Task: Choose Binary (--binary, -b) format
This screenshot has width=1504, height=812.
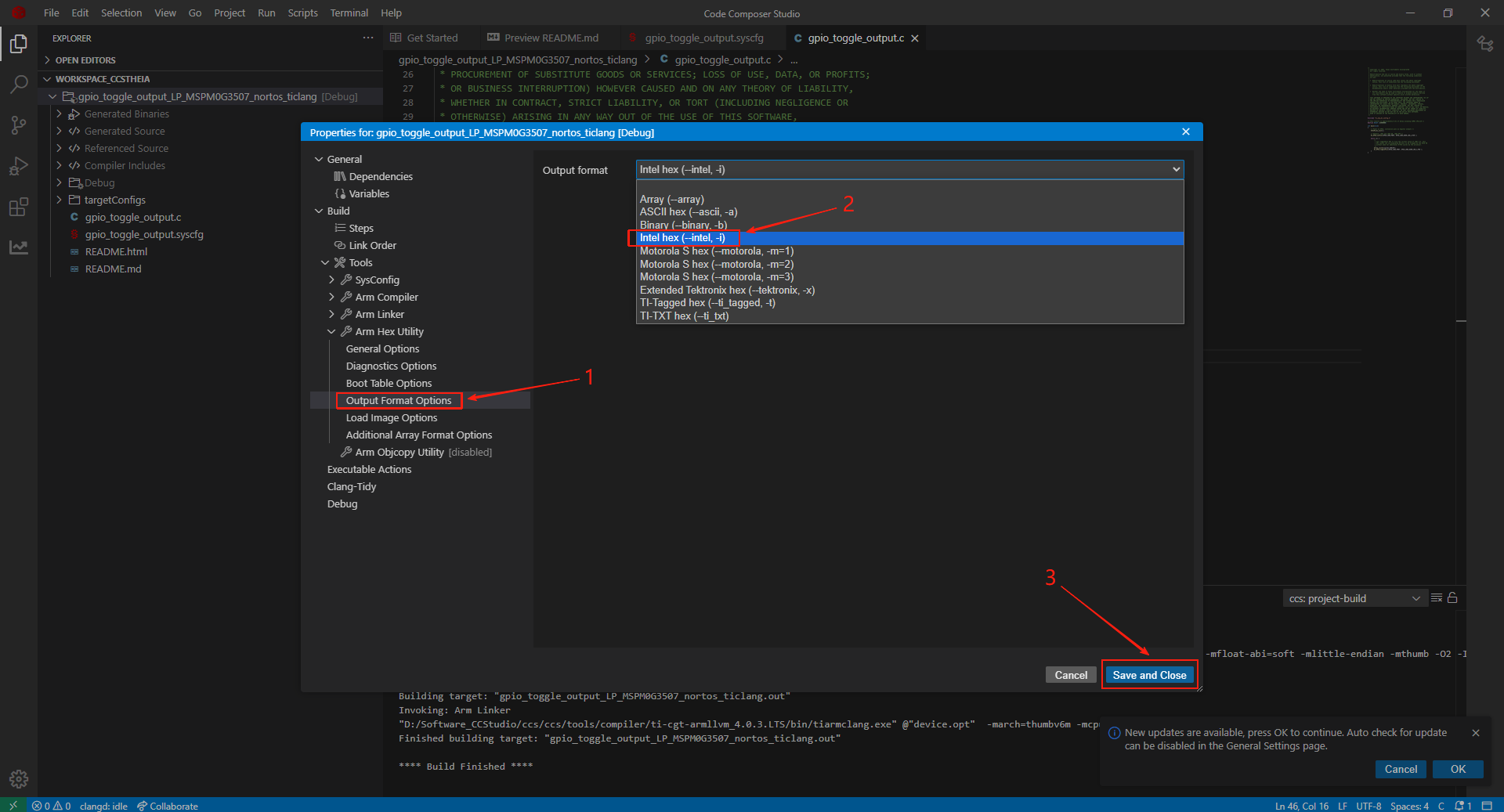Action: [909, 225]
